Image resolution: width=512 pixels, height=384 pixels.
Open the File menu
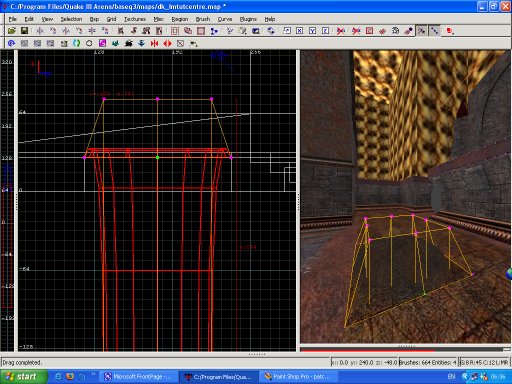point(13,19)
